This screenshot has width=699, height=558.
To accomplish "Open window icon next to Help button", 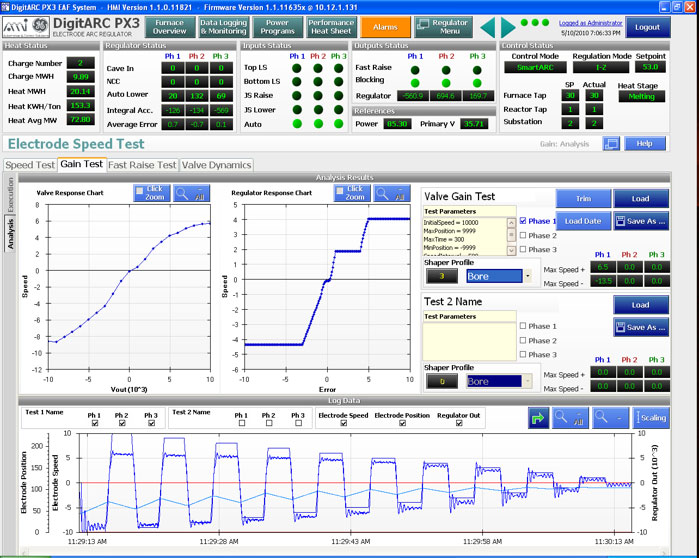I will click(x=611, y=144).
